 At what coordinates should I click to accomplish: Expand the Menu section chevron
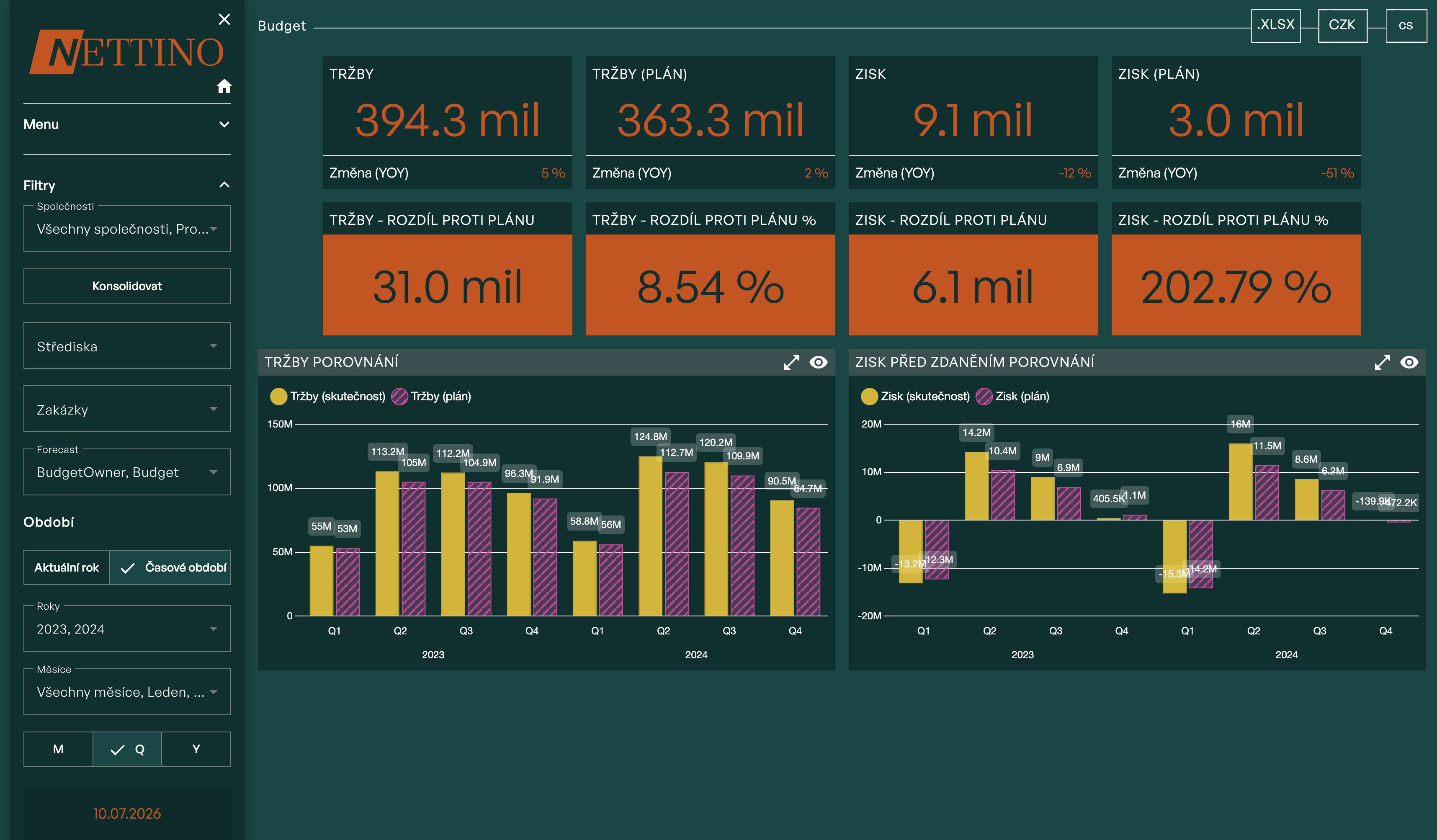(224, 124)
